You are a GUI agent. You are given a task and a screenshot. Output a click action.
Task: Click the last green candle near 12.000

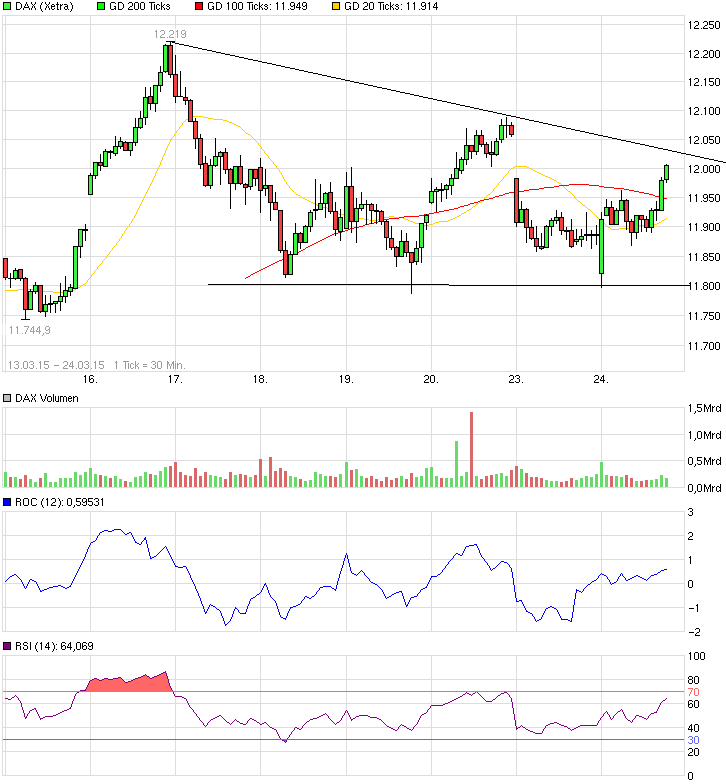click(x=666, y=172)
